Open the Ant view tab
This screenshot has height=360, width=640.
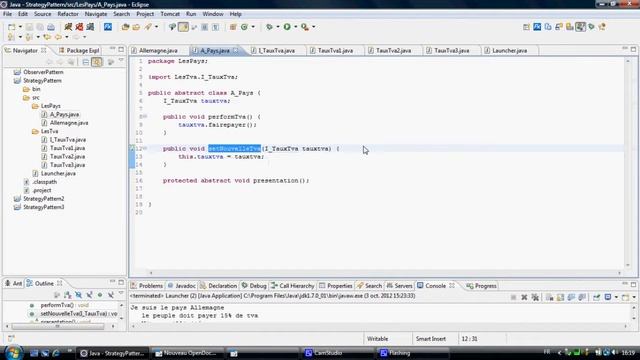point(13,283)
